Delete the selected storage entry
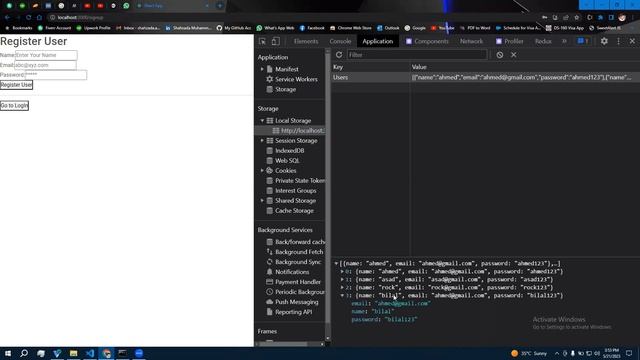This screenshot has width=640, height=360. coord(513,55)
